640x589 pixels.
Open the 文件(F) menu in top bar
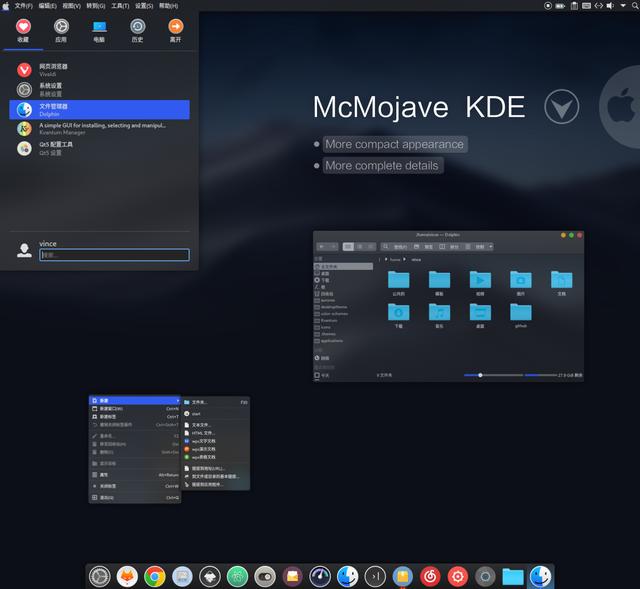pyautogui.click(x=23, y=6)
